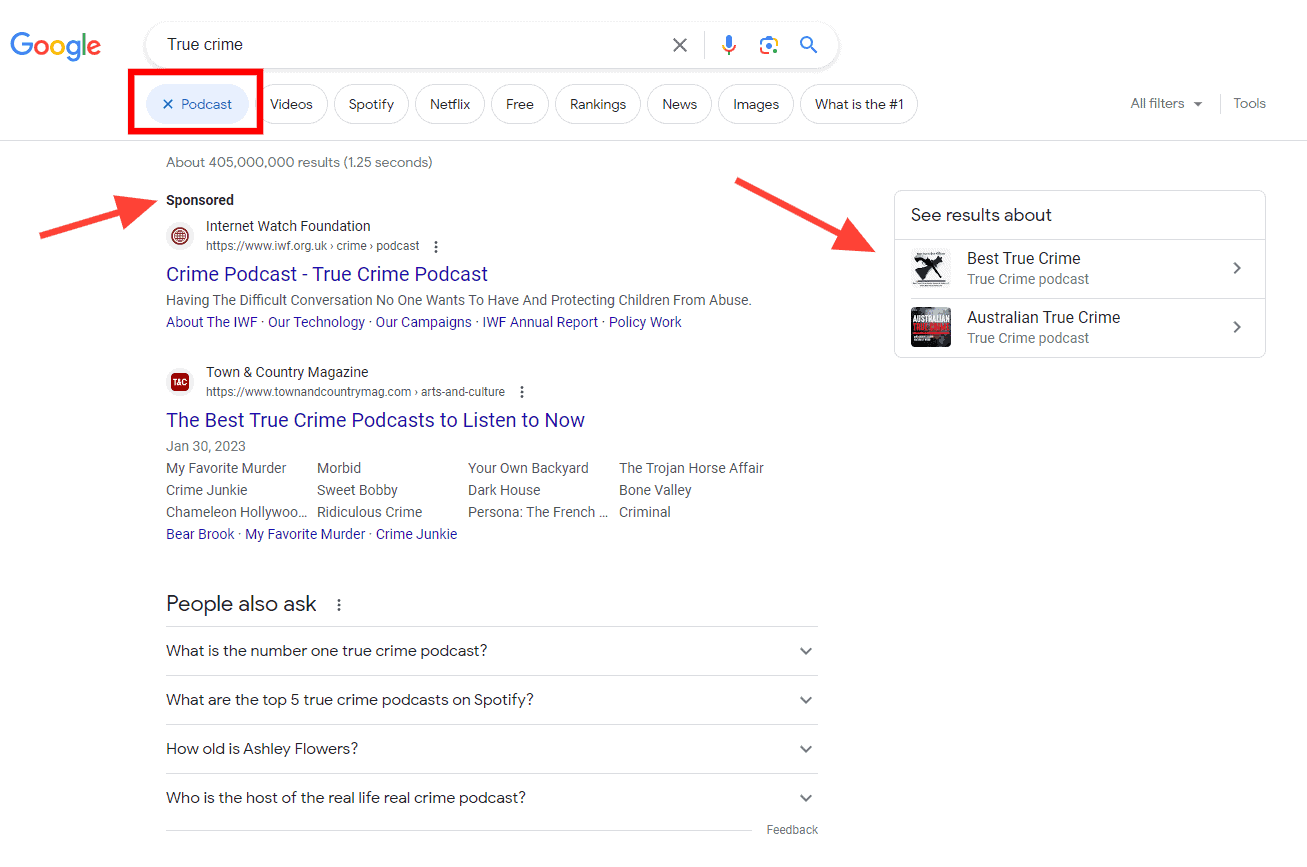
Task: Expand 'top 5 true crime podcasts on Spotify' question
Action: 491,700
